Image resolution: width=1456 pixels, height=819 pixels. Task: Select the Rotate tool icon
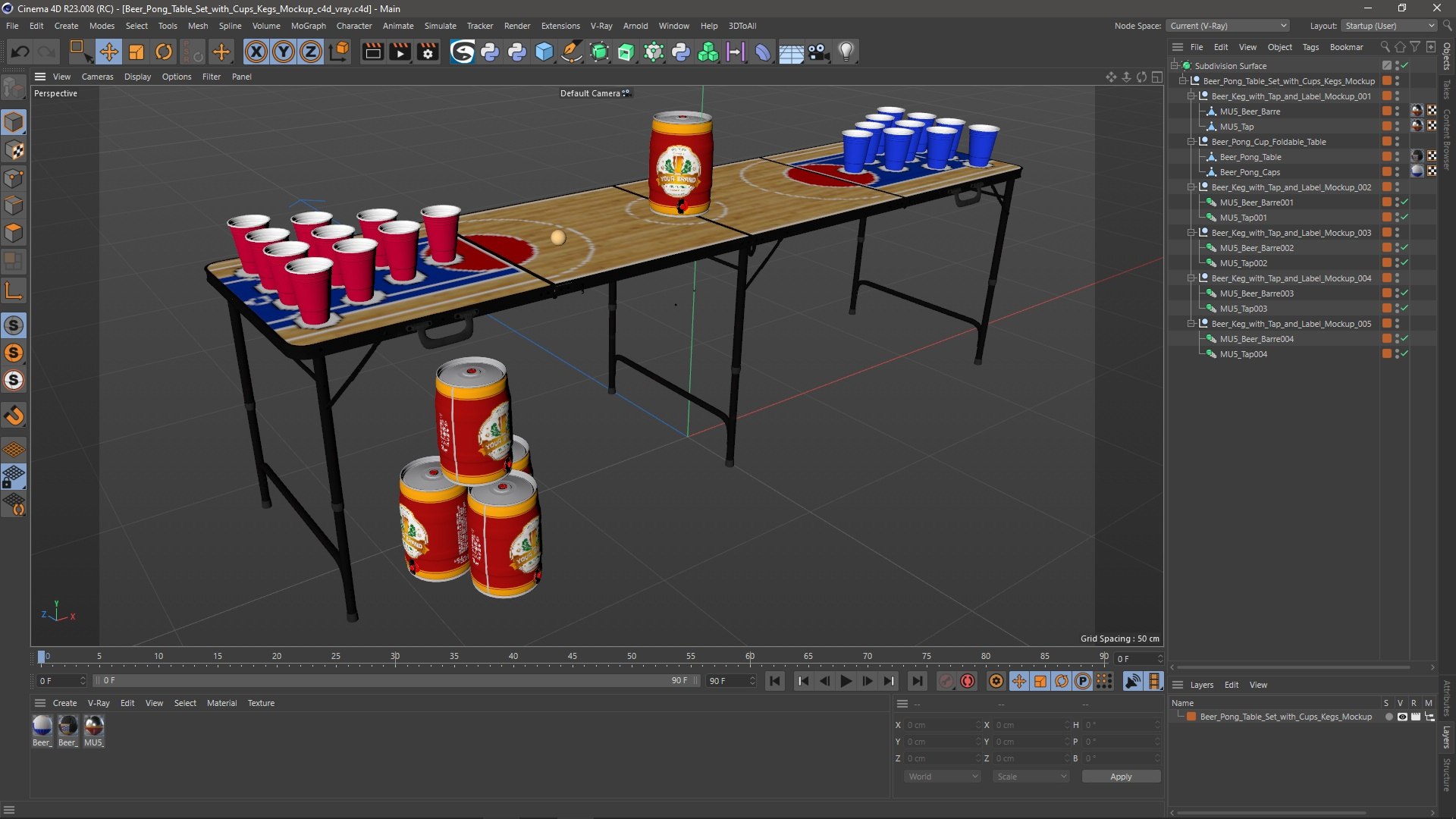coord(164,52)
